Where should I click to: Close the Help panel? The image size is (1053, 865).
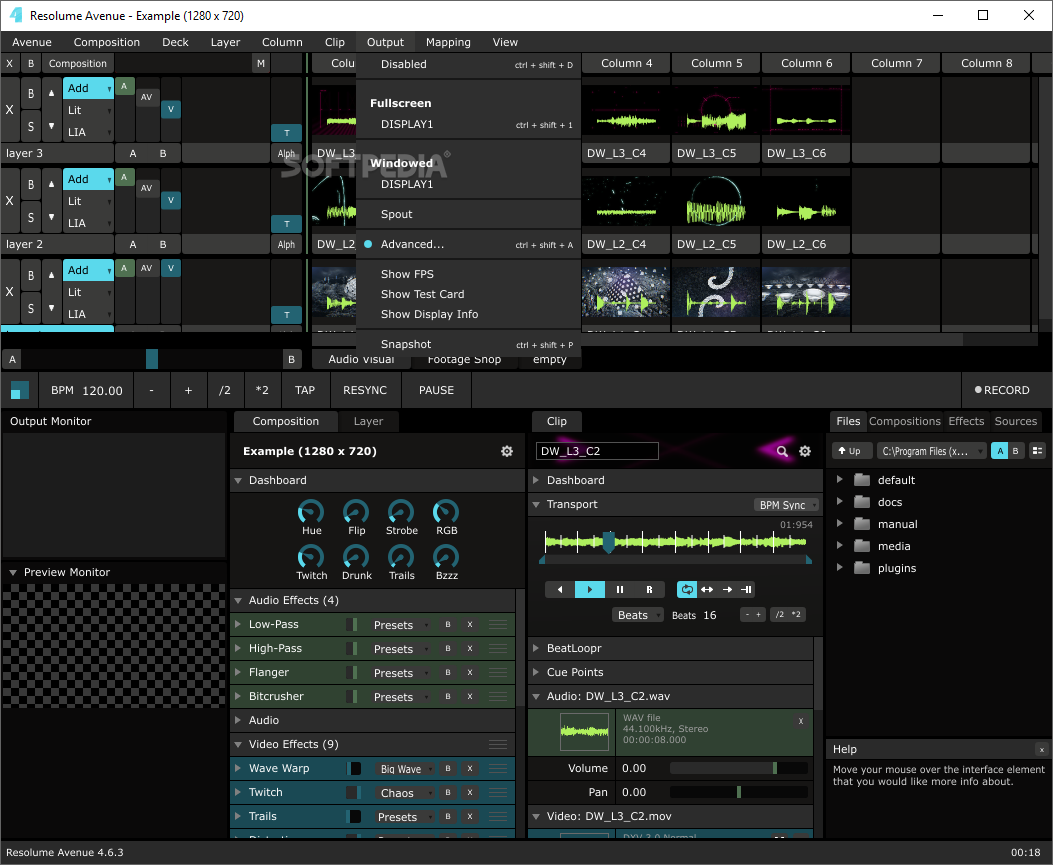[x=1042, y=749]
